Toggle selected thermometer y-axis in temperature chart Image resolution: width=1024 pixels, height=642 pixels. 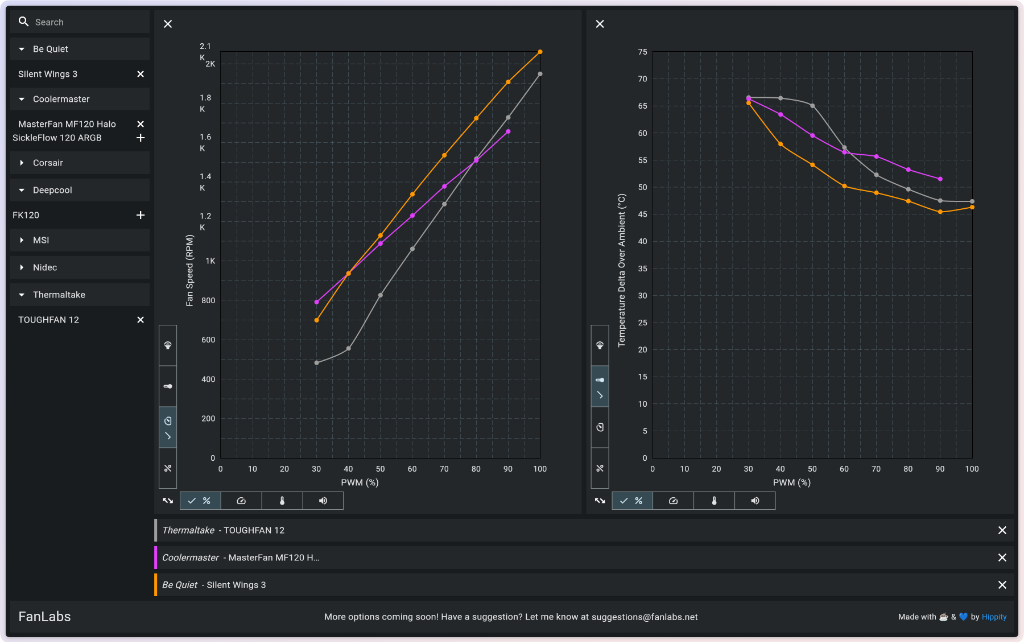click(x=600, y=387)
